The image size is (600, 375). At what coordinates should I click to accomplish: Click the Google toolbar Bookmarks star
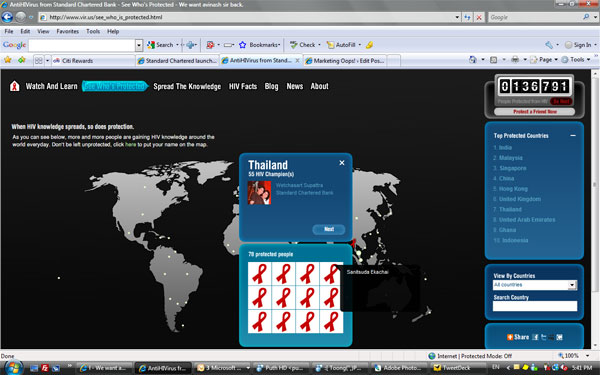[242, 45]
